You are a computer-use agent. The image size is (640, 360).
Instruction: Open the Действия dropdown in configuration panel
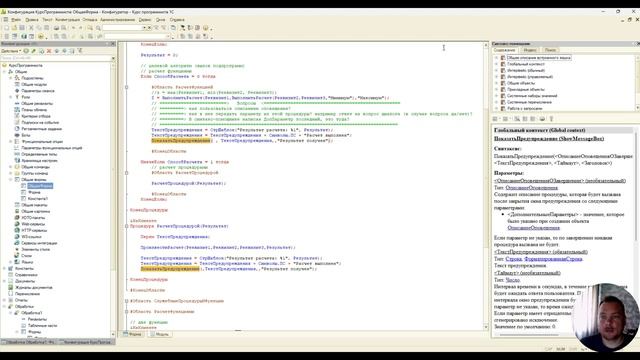click(11, 51)
